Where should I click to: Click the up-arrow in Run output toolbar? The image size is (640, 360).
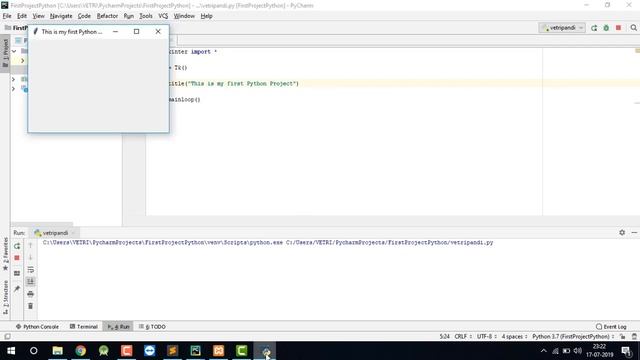coord(30,246)
